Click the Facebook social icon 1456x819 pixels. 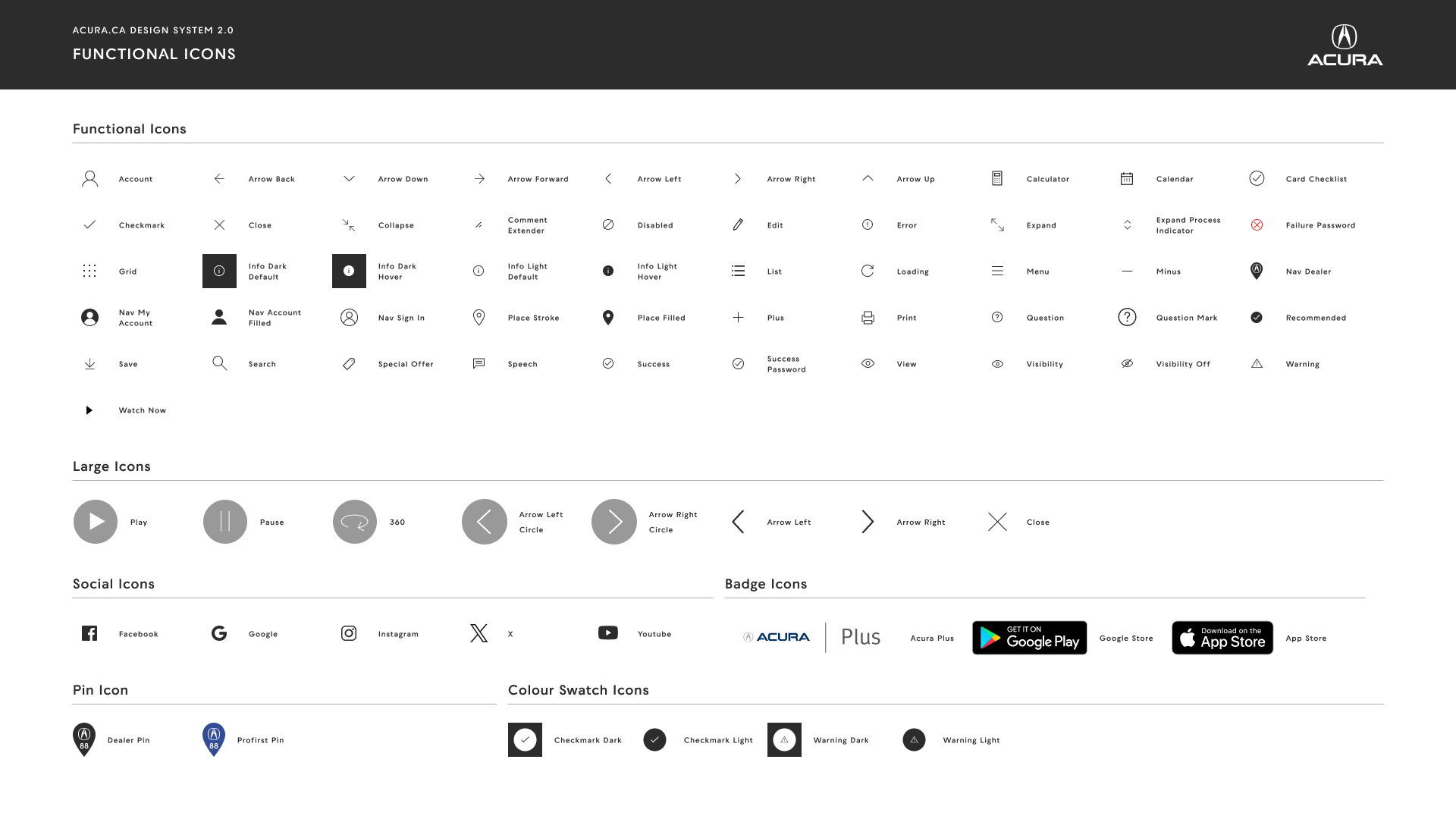(89, 633)
